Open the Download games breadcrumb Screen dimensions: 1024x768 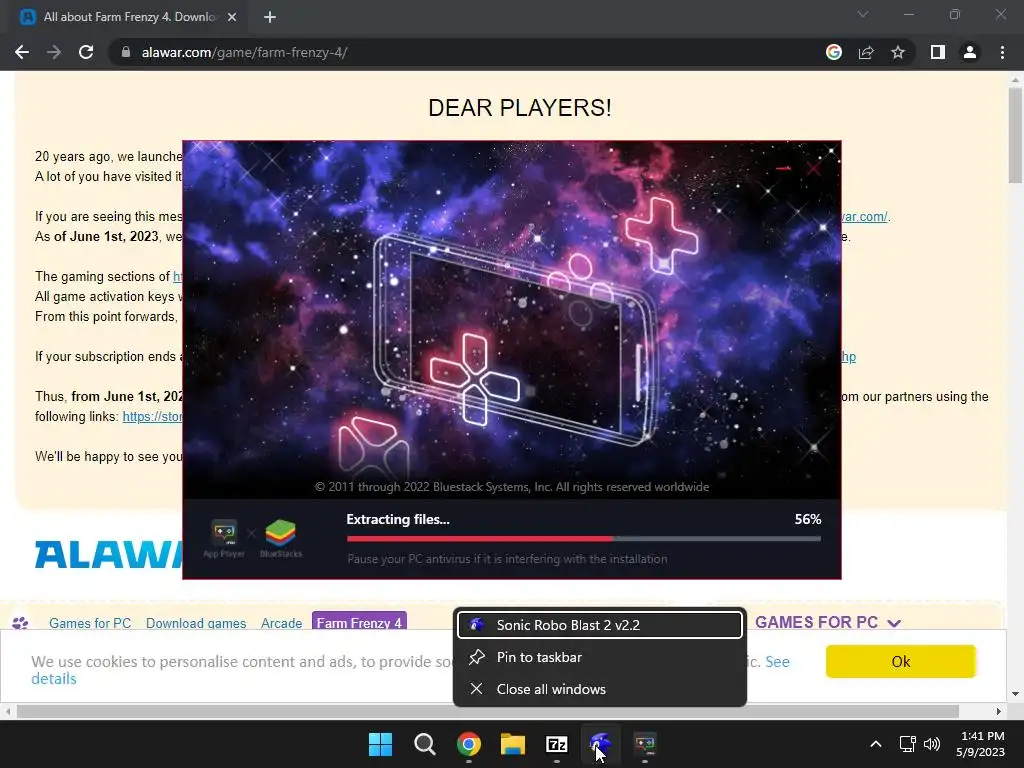(x=196, y=623)
